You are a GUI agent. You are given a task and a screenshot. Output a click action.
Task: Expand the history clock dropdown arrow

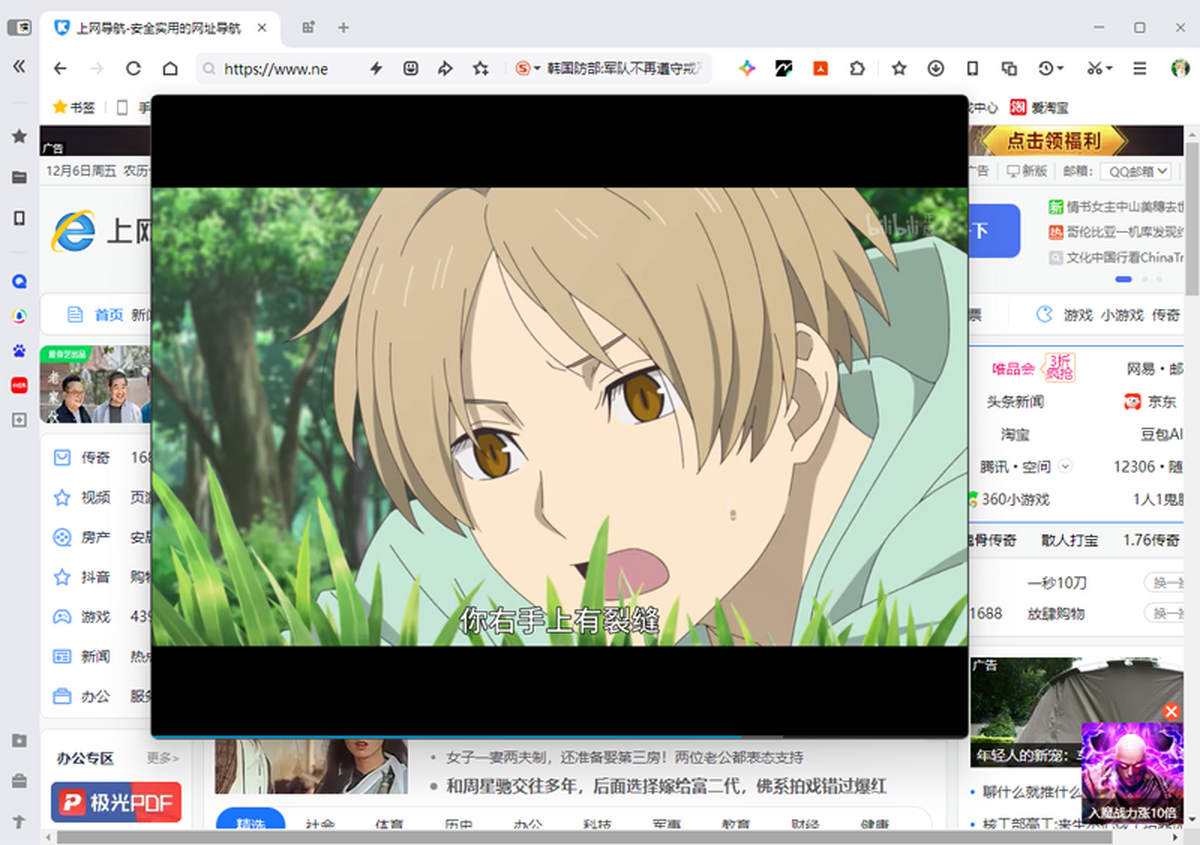[x=1060, y=69]
